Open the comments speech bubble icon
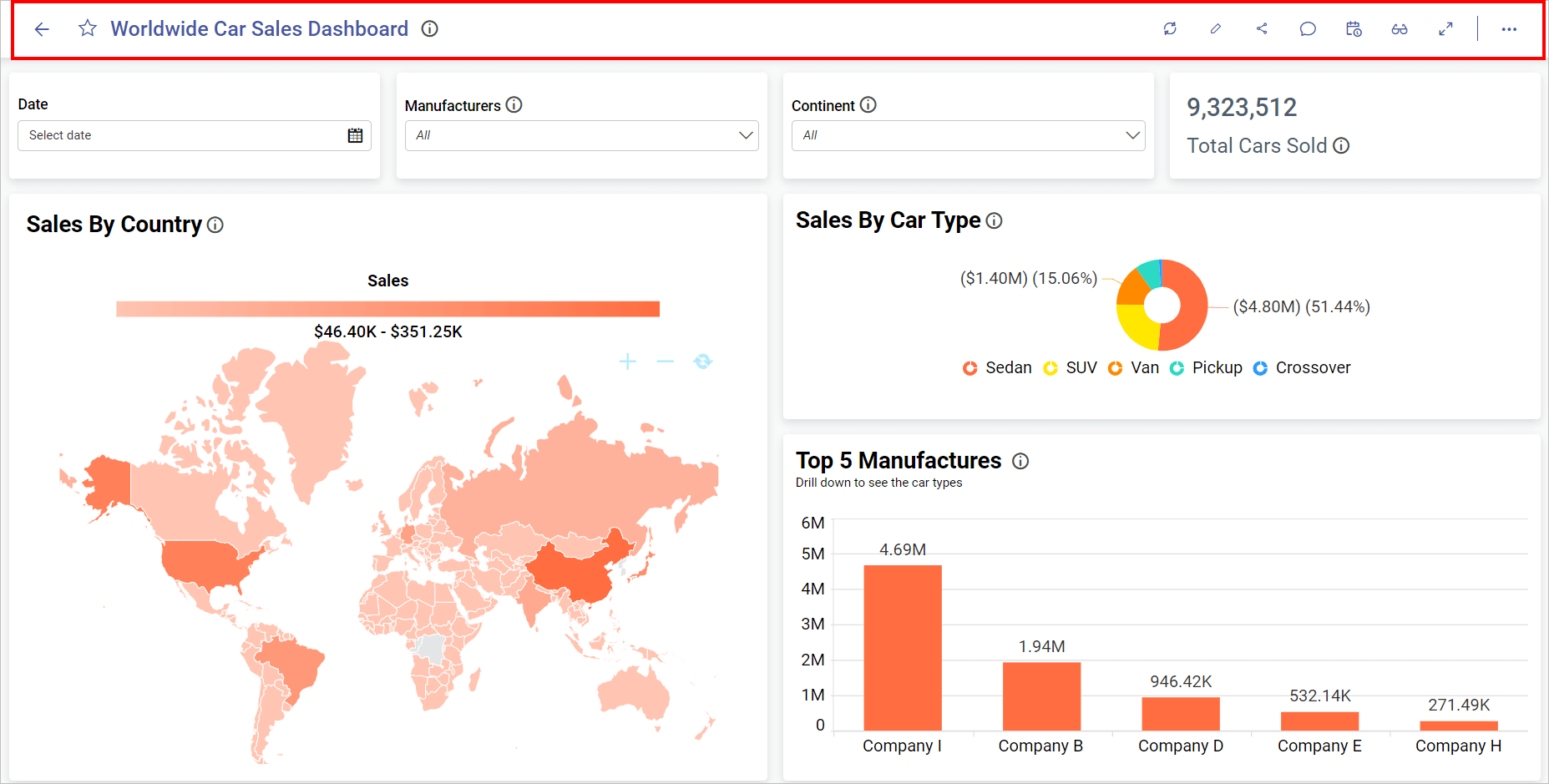The height and width of the screenshot is (784, 1549). [1308, 29]
